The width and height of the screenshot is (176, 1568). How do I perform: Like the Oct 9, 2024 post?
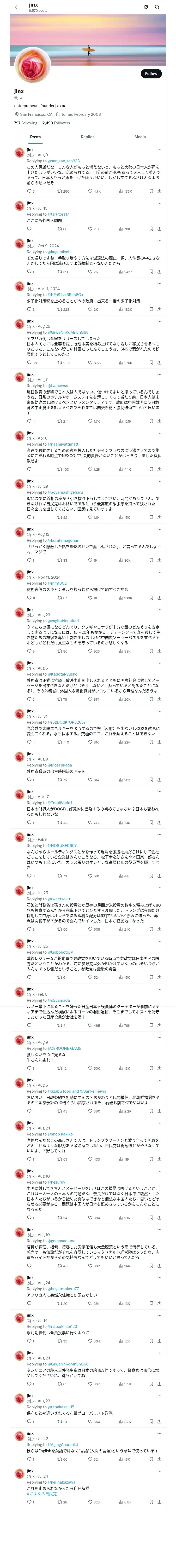coord(90,272)
